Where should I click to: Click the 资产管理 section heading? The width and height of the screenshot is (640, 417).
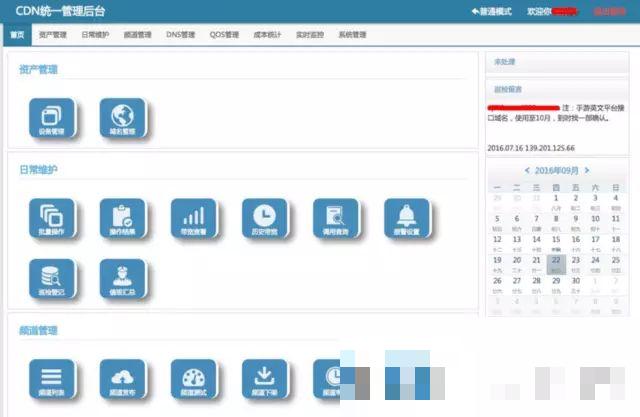[x=38, y=69]
